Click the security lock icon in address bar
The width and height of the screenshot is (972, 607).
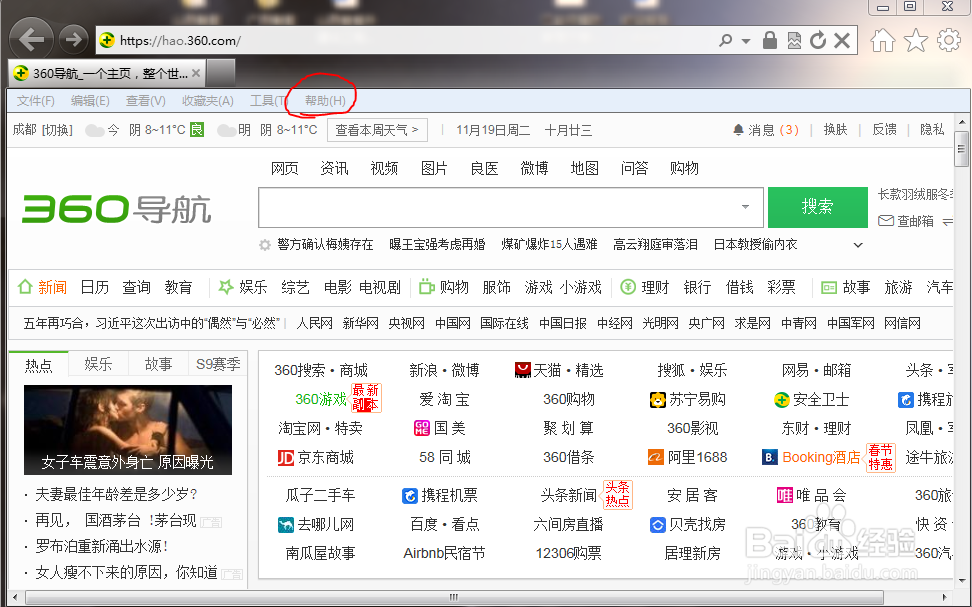pyautogui.click(x=770, y=40)
